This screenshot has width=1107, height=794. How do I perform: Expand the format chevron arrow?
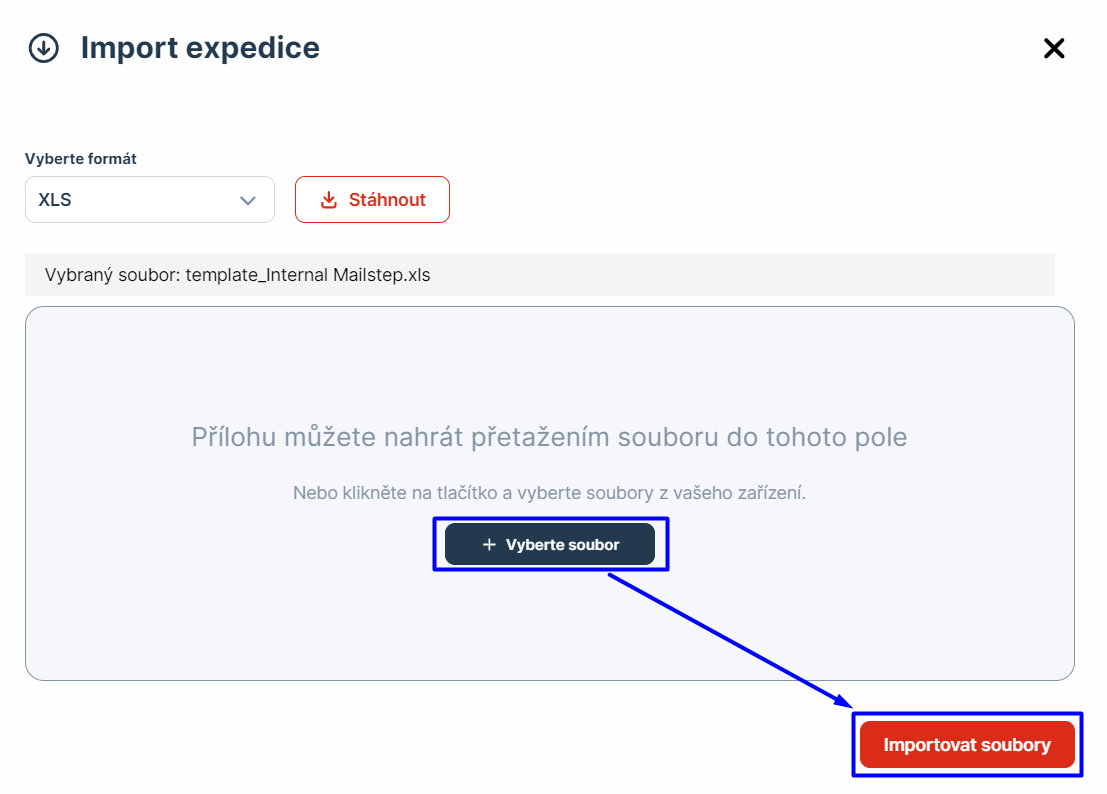click(x=248, y=200)
